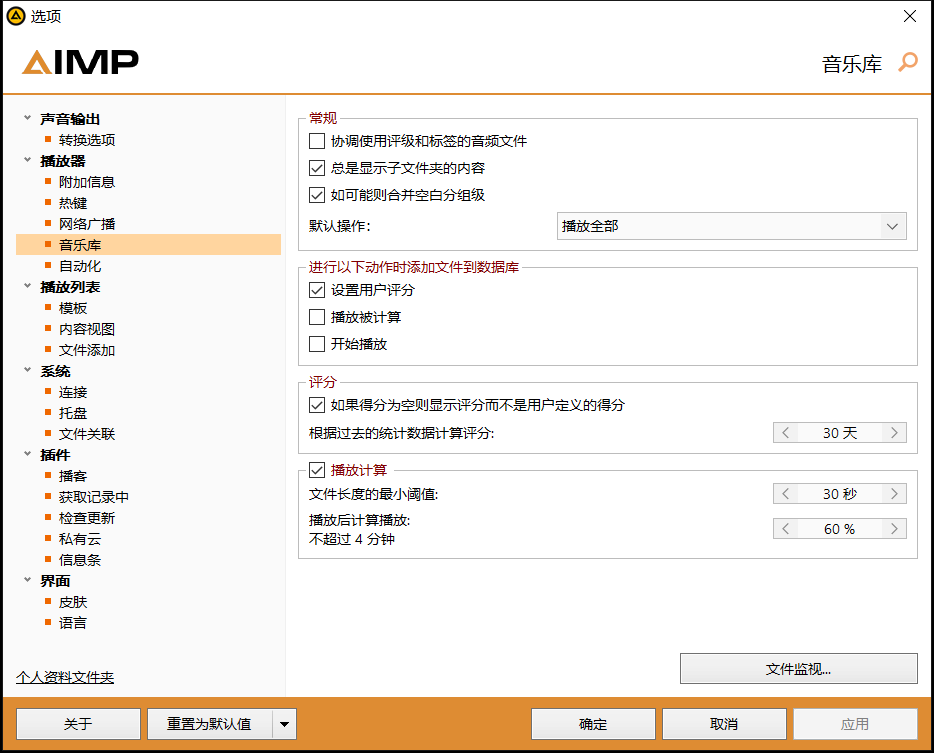
Task: Collapse the 声音输出 tree section
Action: pos(27,118)
